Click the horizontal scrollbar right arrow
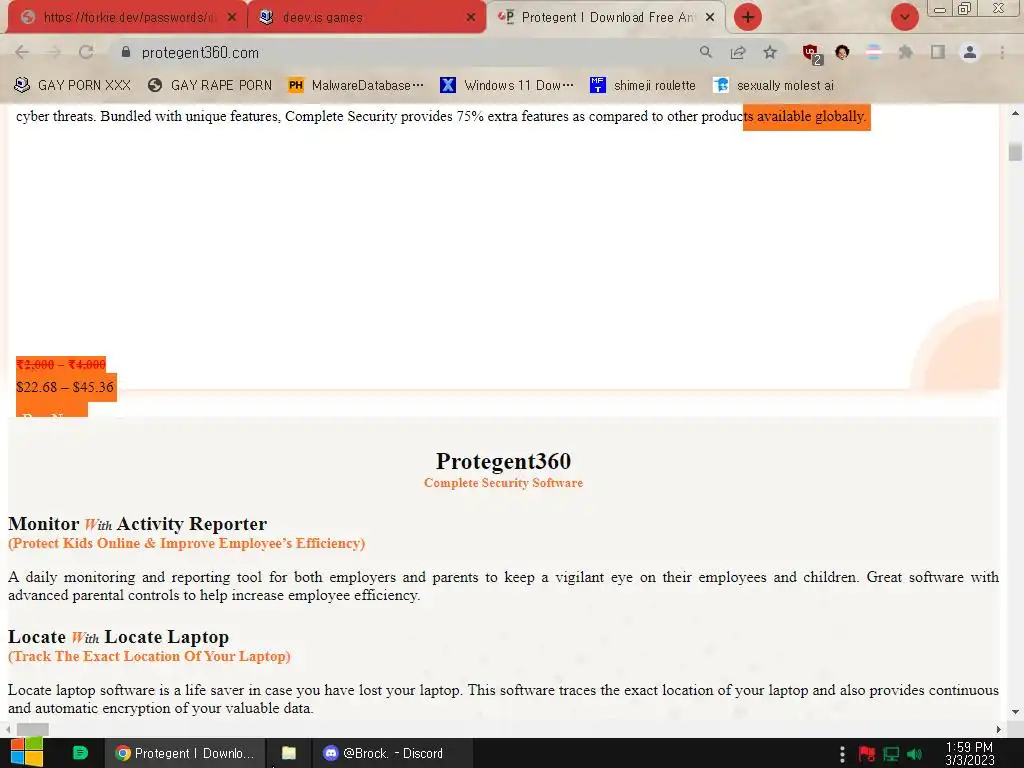This screenshot has height=768, width=1024. [x=999, y=729]
